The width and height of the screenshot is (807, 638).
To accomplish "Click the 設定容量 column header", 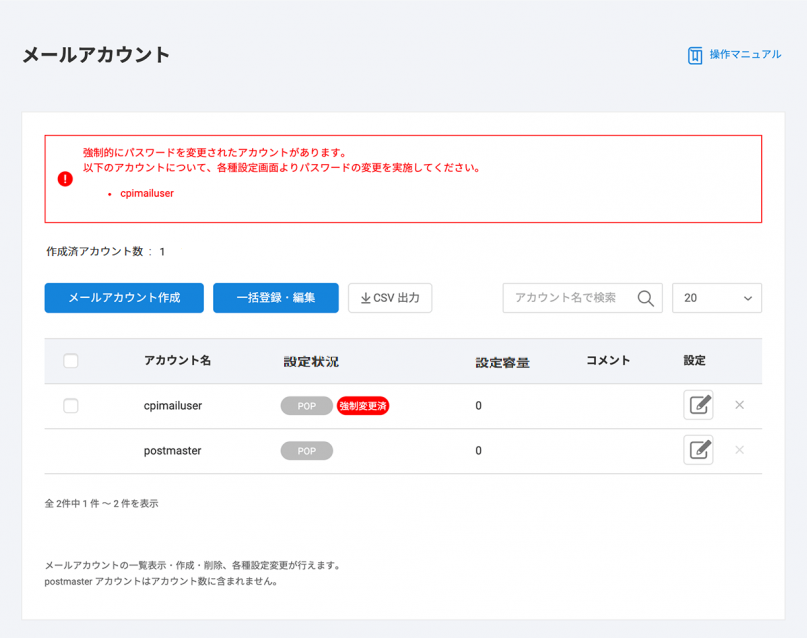I will [x=502, y=362].
